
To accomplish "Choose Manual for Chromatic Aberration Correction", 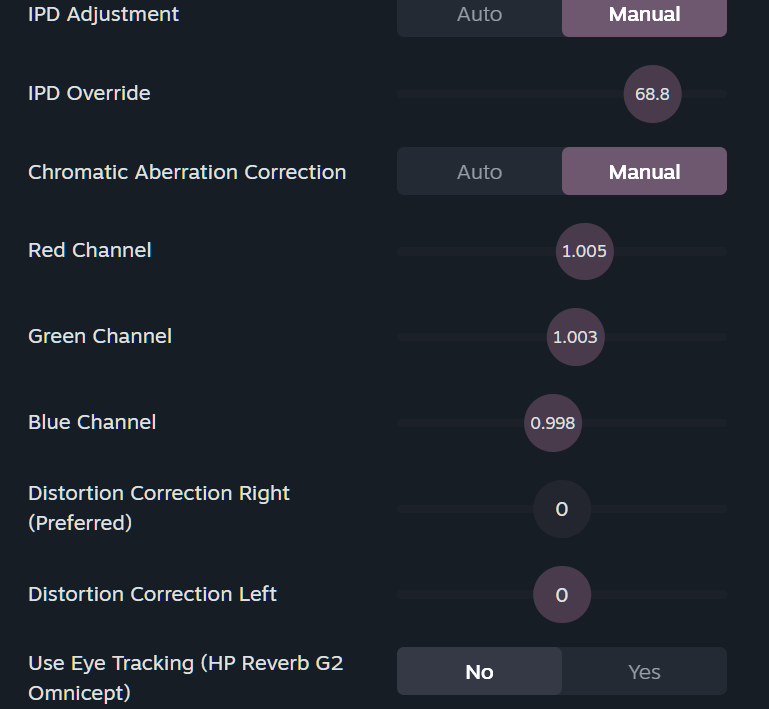I will coord(644,172).
